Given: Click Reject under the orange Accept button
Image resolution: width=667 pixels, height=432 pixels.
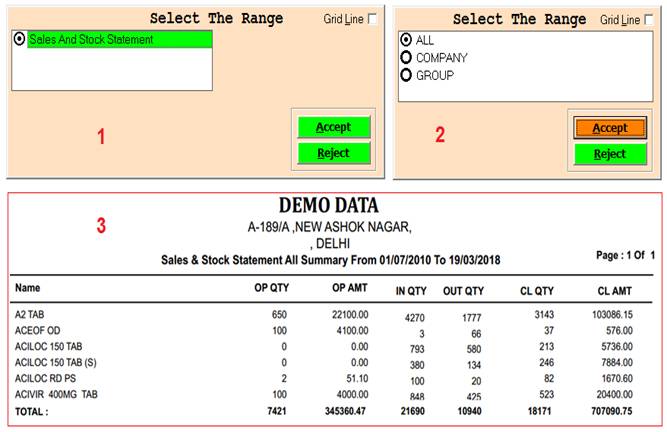Looking at the screenshot, I should click(609, 154).
